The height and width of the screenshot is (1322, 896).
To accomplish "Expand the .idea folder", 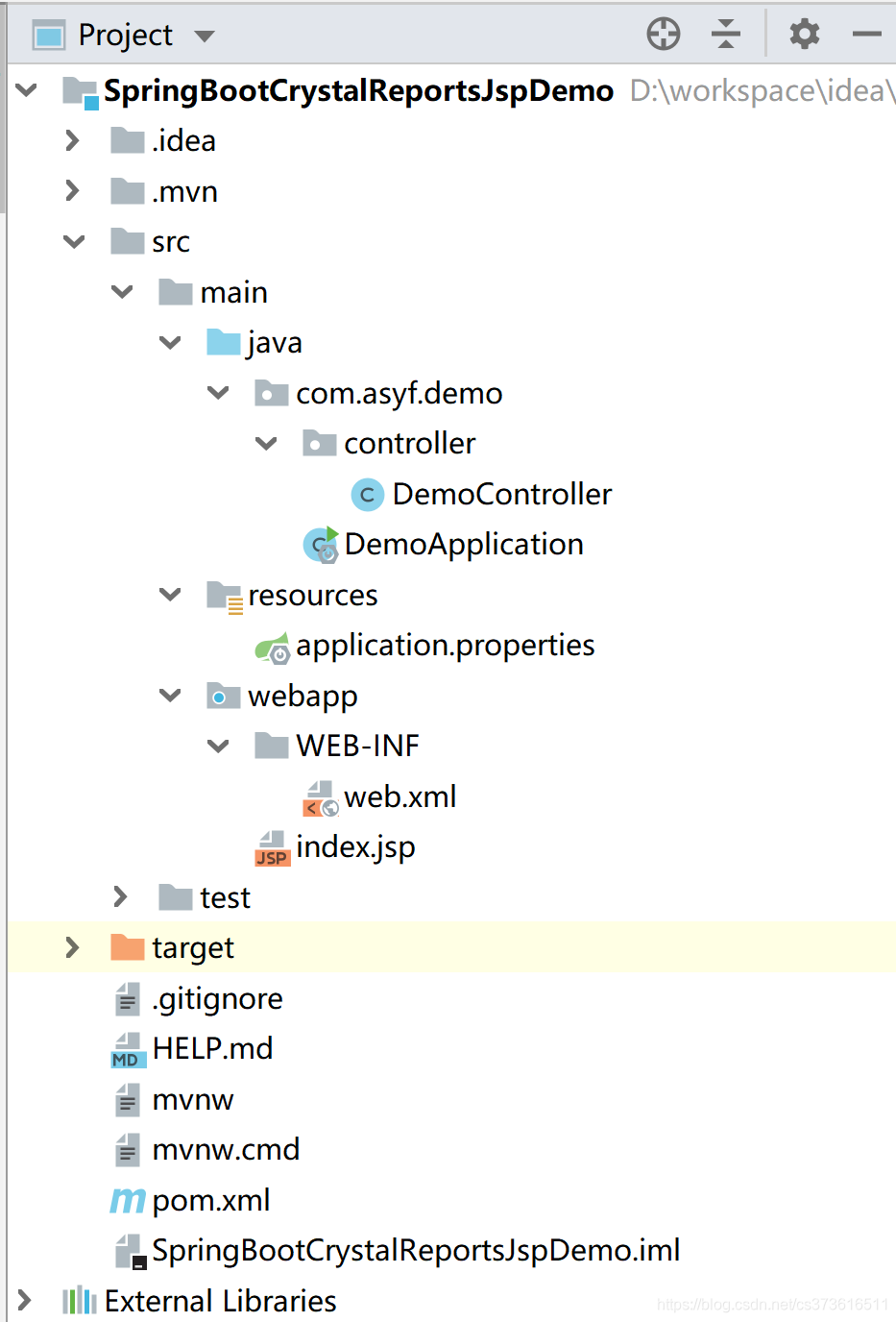I will pos(72,140).
